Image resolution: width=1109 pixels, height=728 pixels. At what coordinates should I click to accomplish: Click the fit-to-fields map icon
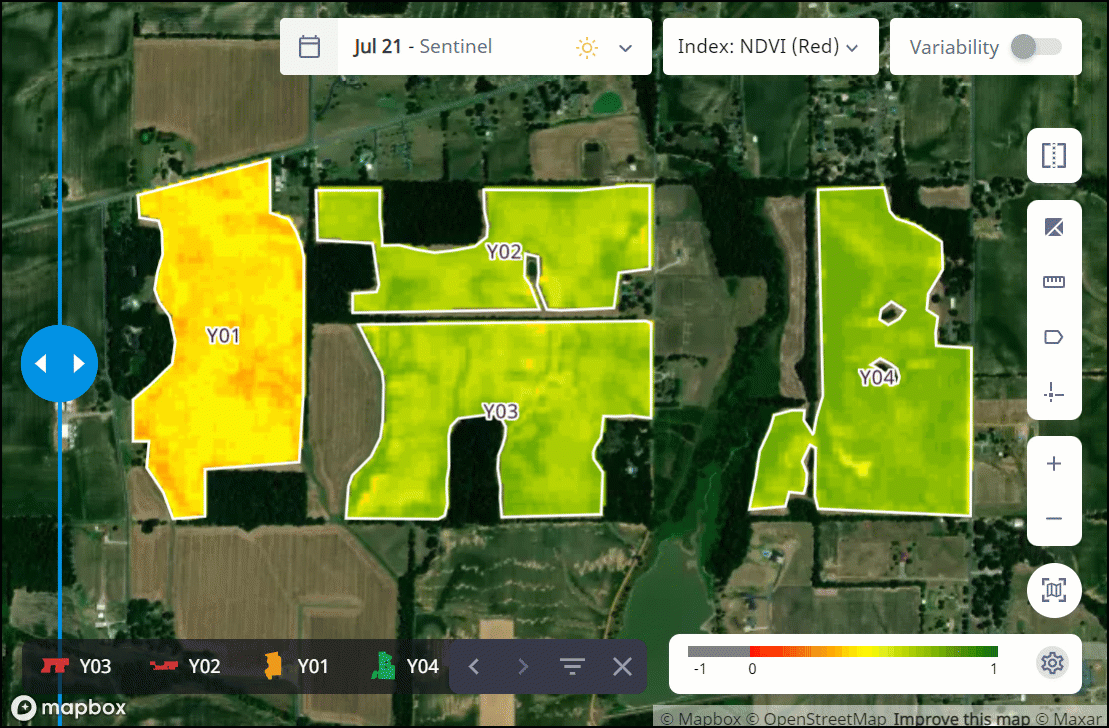click(x=1054, y=591)
